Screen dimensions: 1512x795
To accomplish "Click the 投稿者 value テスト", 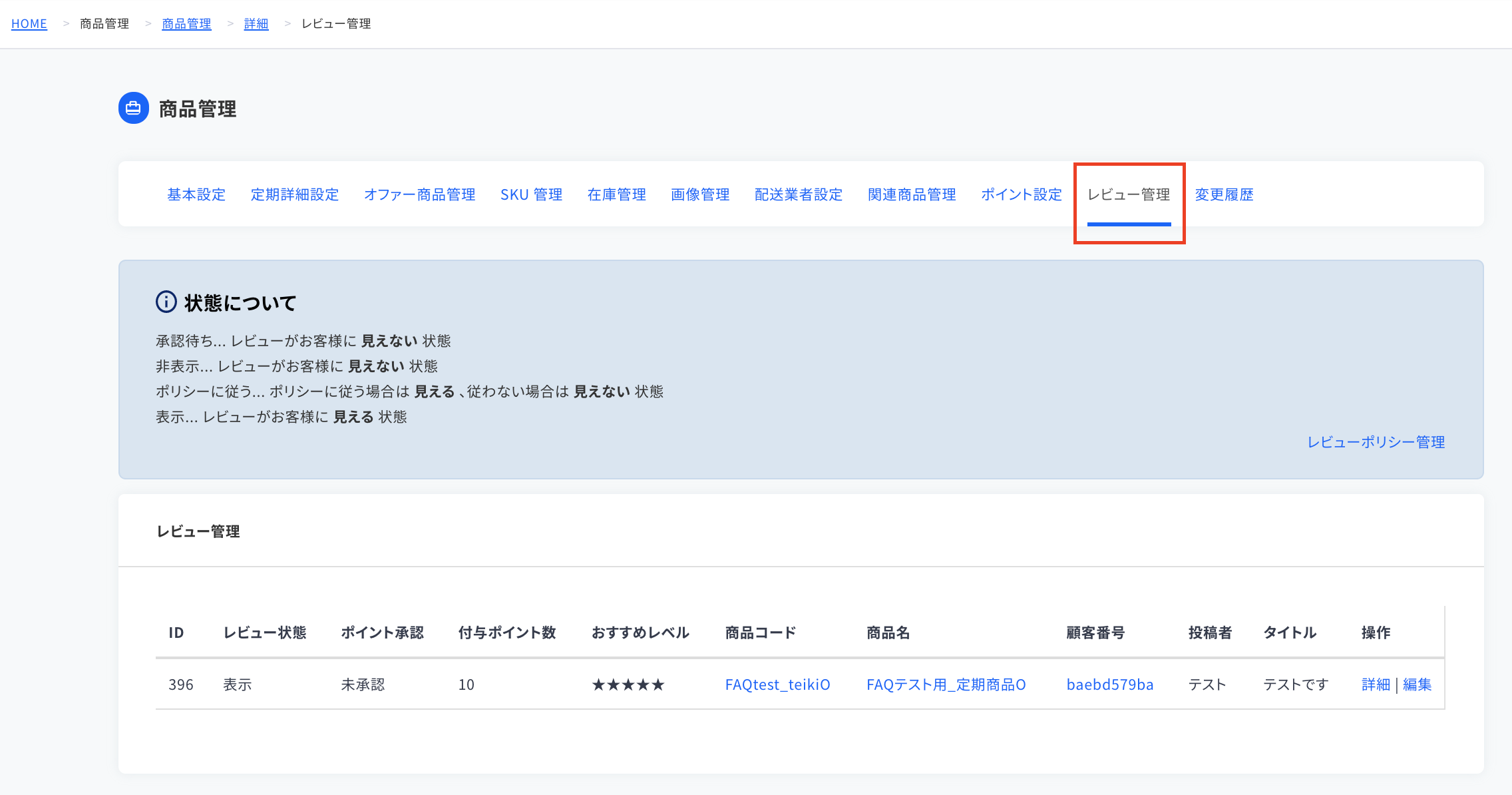I will pos(1207,684).
